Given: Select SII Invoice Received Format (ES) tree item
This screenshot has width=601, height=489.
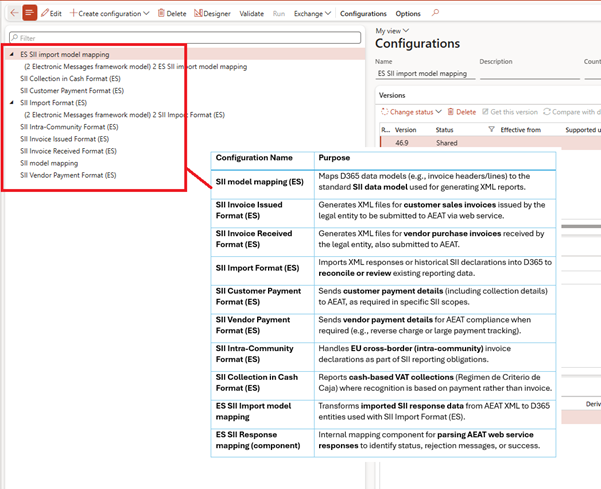Looking at the screenshot, I should coord(68,151).
